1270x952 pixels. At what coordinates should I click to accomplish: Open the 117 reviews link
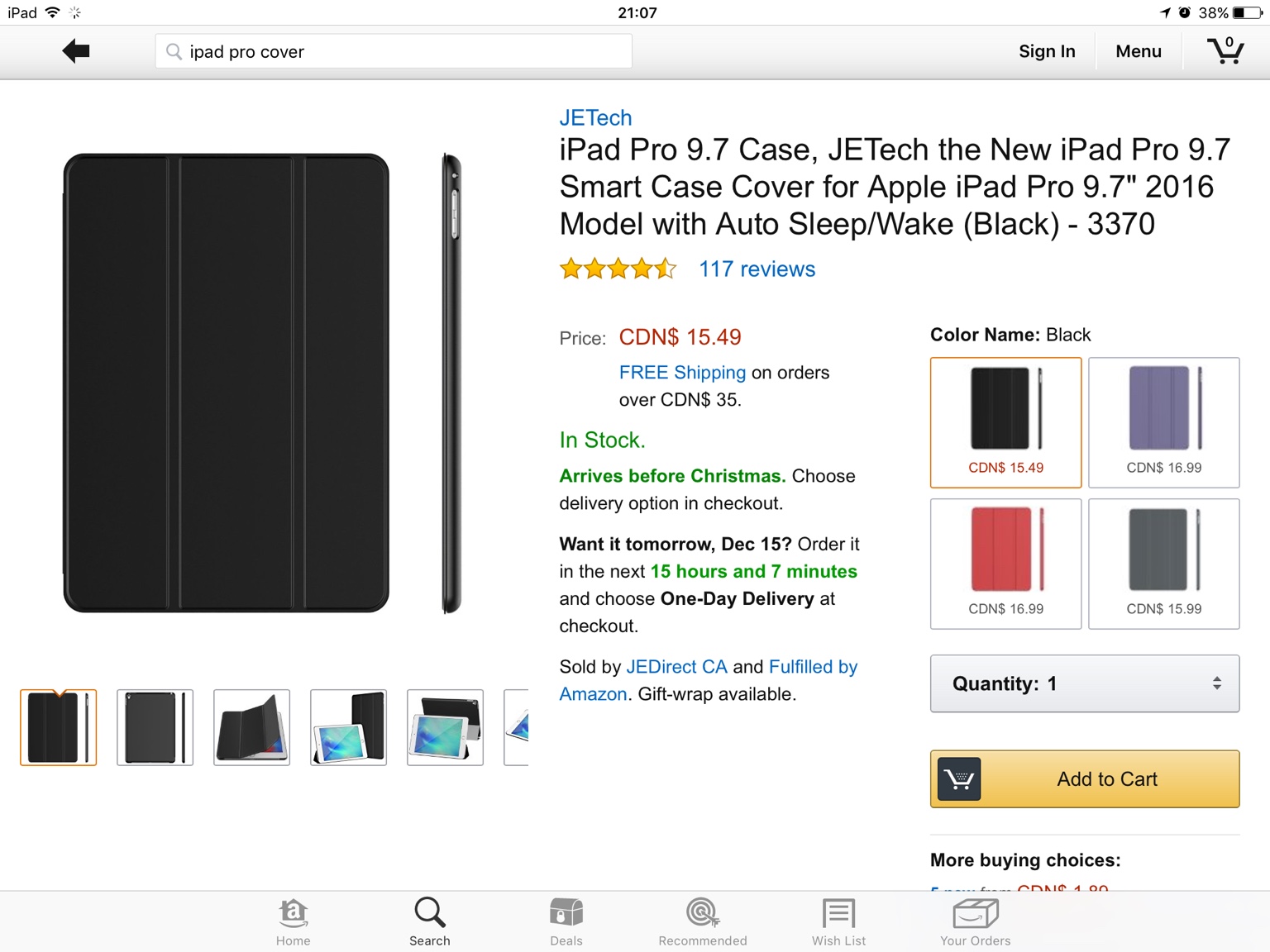757,269
